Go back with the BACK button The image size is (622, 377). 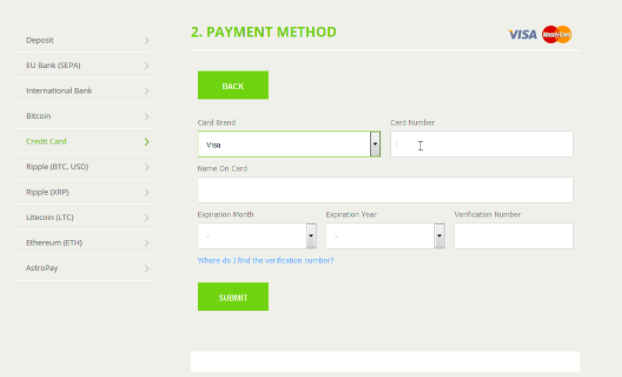pos(233,85)
